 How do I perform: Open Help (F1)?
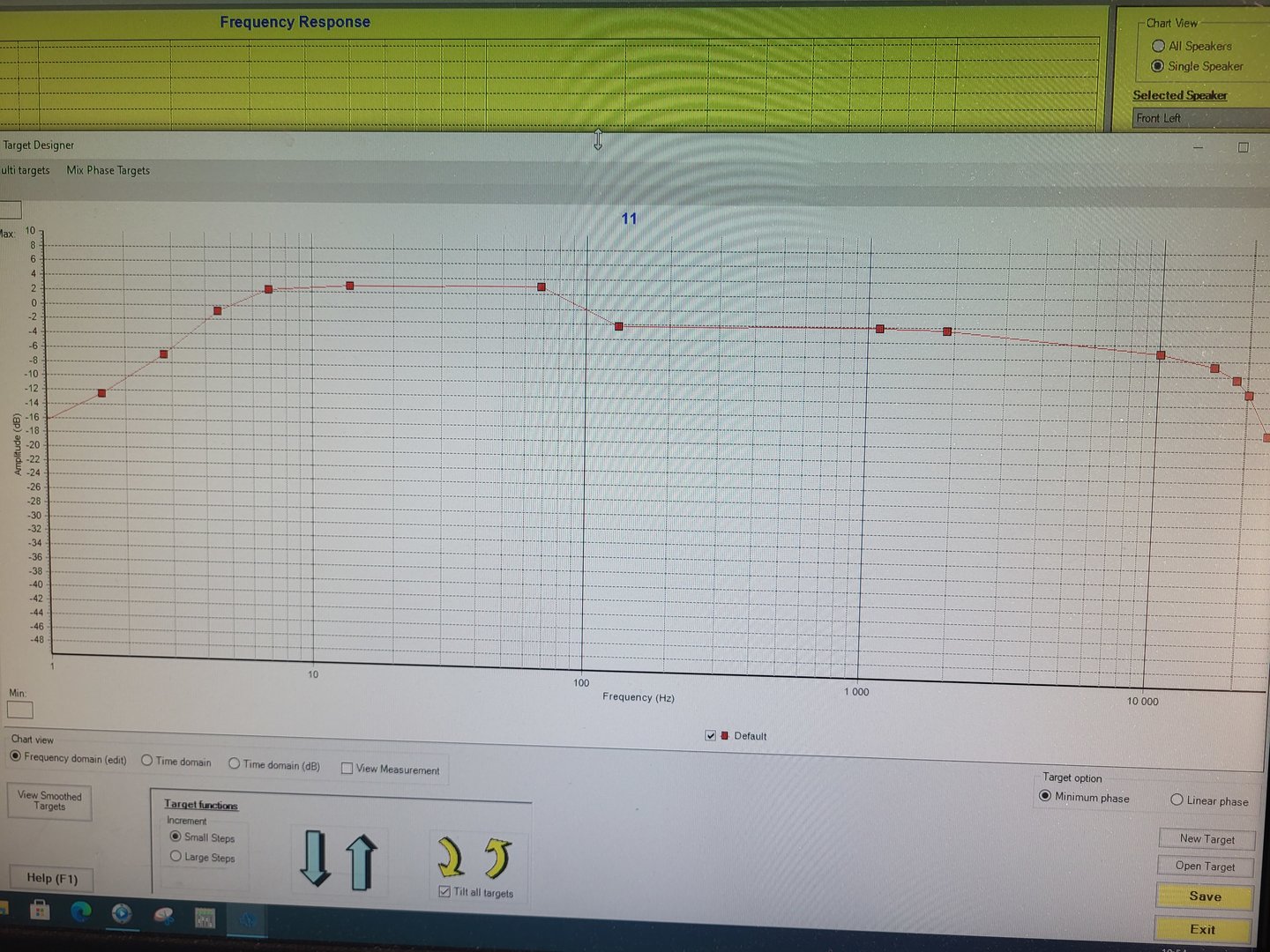(x=52, y=878)
